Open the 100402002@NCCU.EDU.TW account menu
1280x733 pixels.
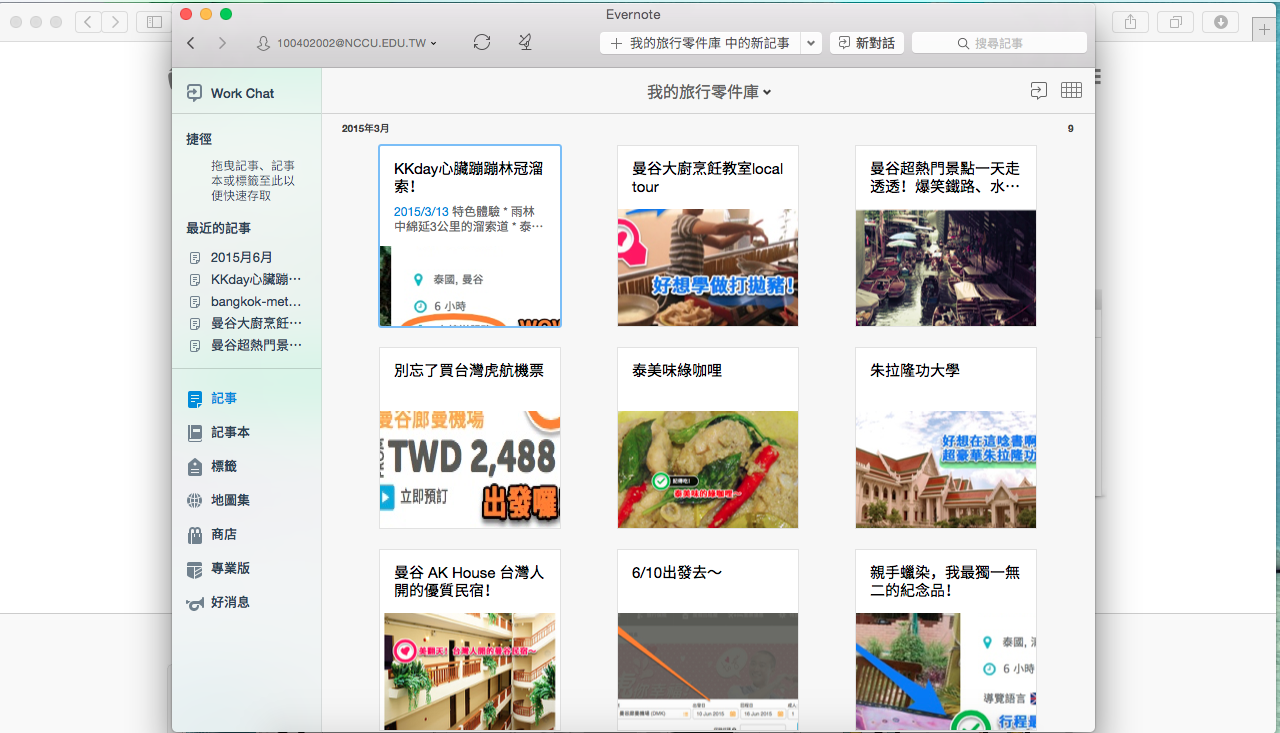tap(347, 43)
